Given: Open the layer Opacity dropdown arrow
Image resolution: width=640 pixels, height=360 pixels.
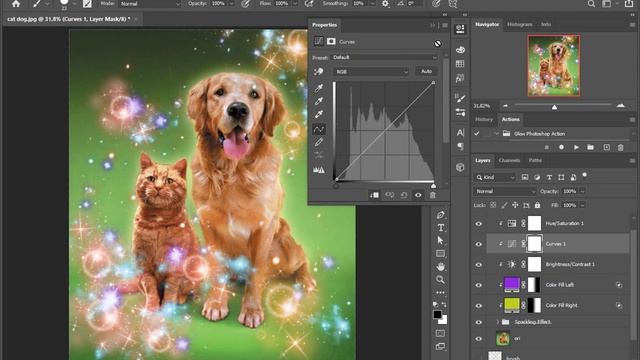Looking at the screenshot, I should 582,191.
